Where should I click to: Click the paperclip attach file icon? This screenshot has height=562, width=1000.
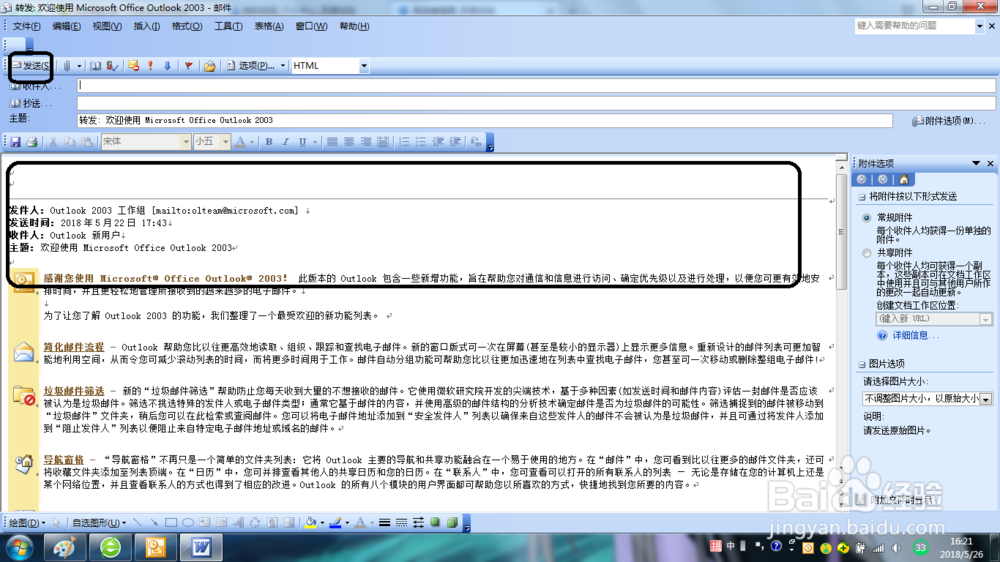coord(67,66)
